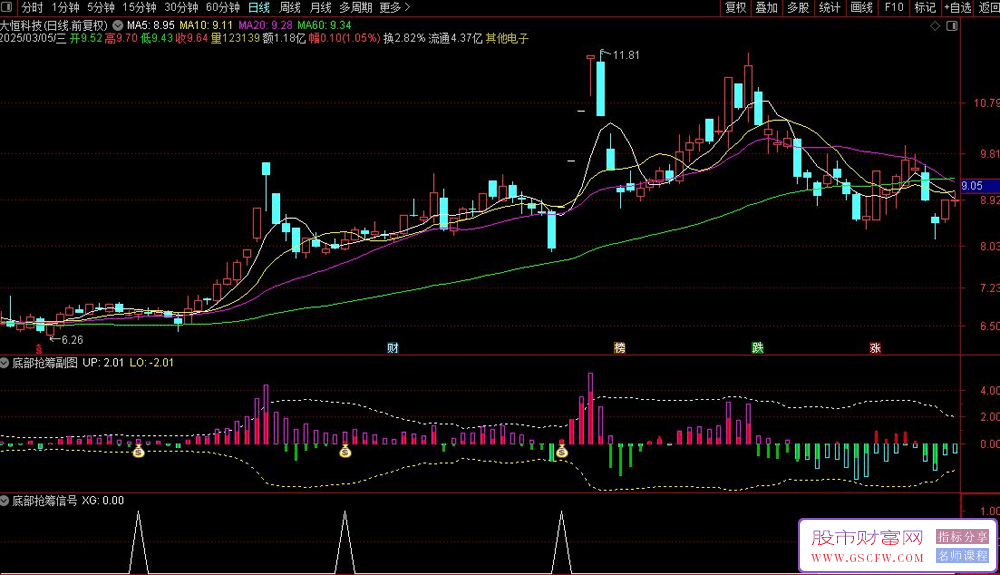This screenshot has height=575, width=1000.
Task: Click the MA20: 9.28 label
Action: click(x=265, y=25)
